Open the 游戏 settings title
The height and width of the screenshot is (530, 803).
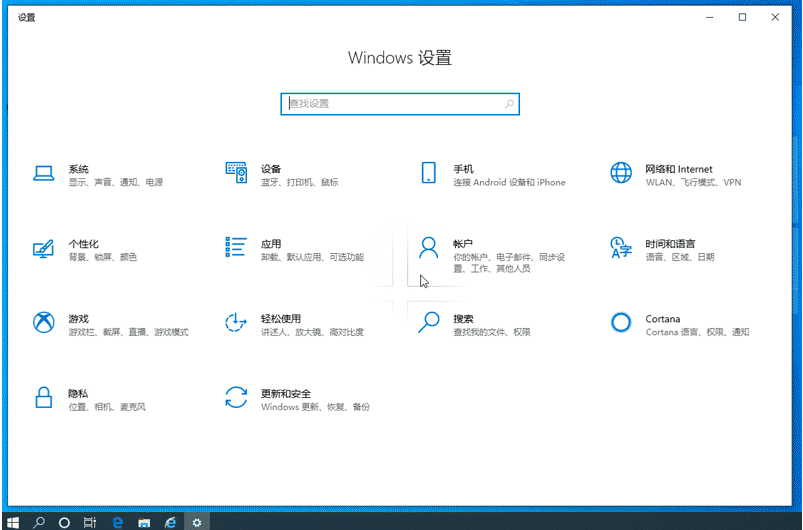[78, 319]
